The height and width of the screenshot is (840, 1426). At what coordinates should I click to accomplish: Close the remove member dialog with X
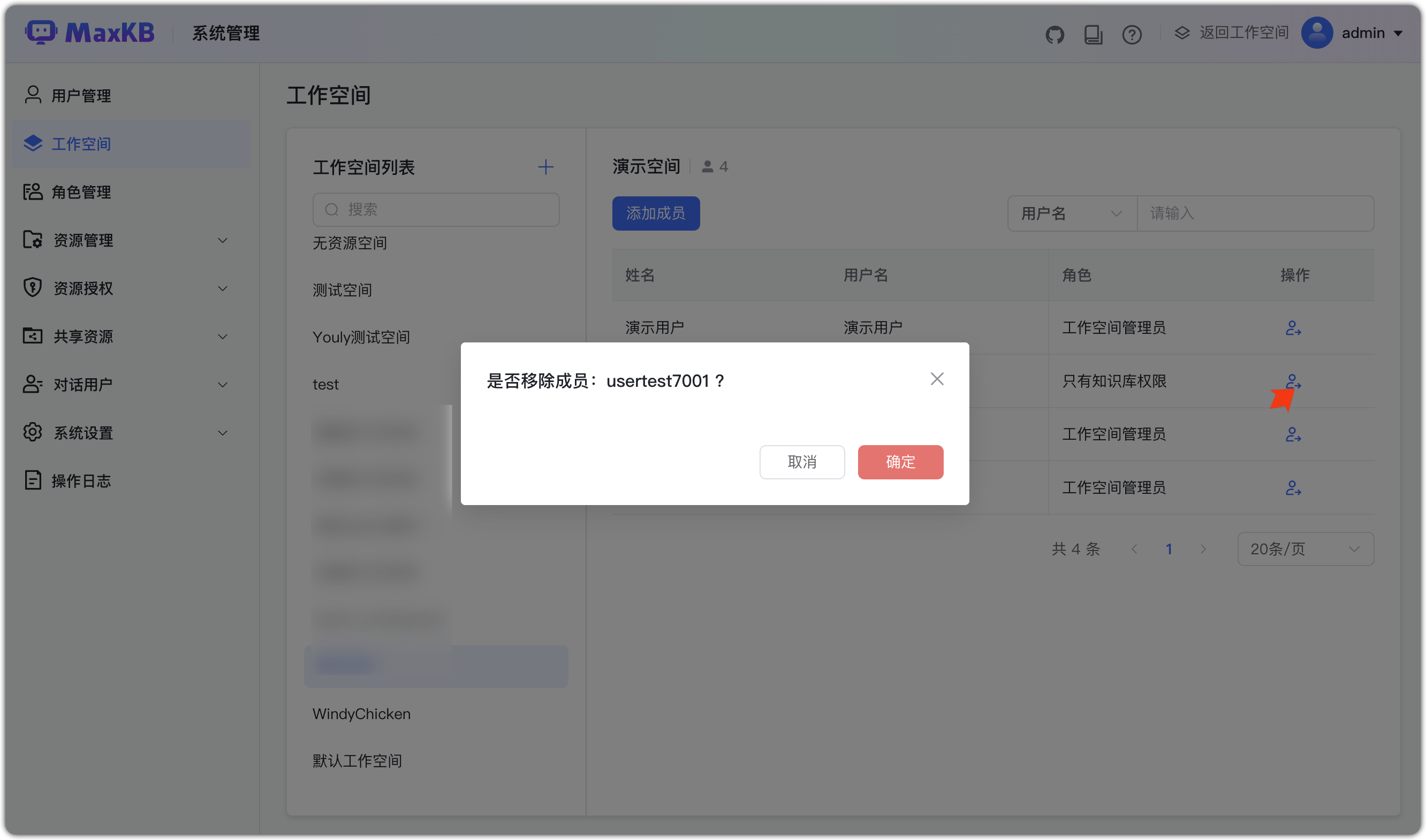[937, 379]
